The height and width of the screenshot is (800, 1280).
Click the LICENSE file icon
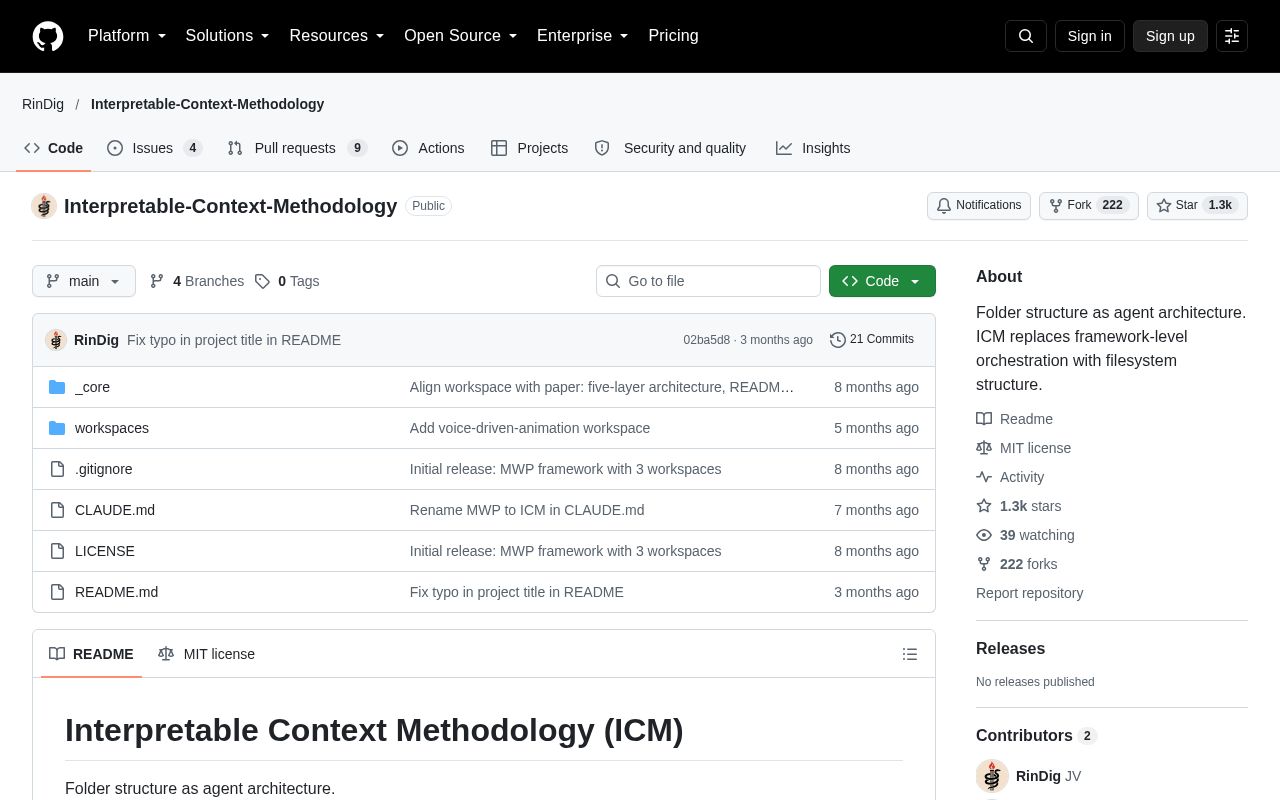click(x=57, y=551)
